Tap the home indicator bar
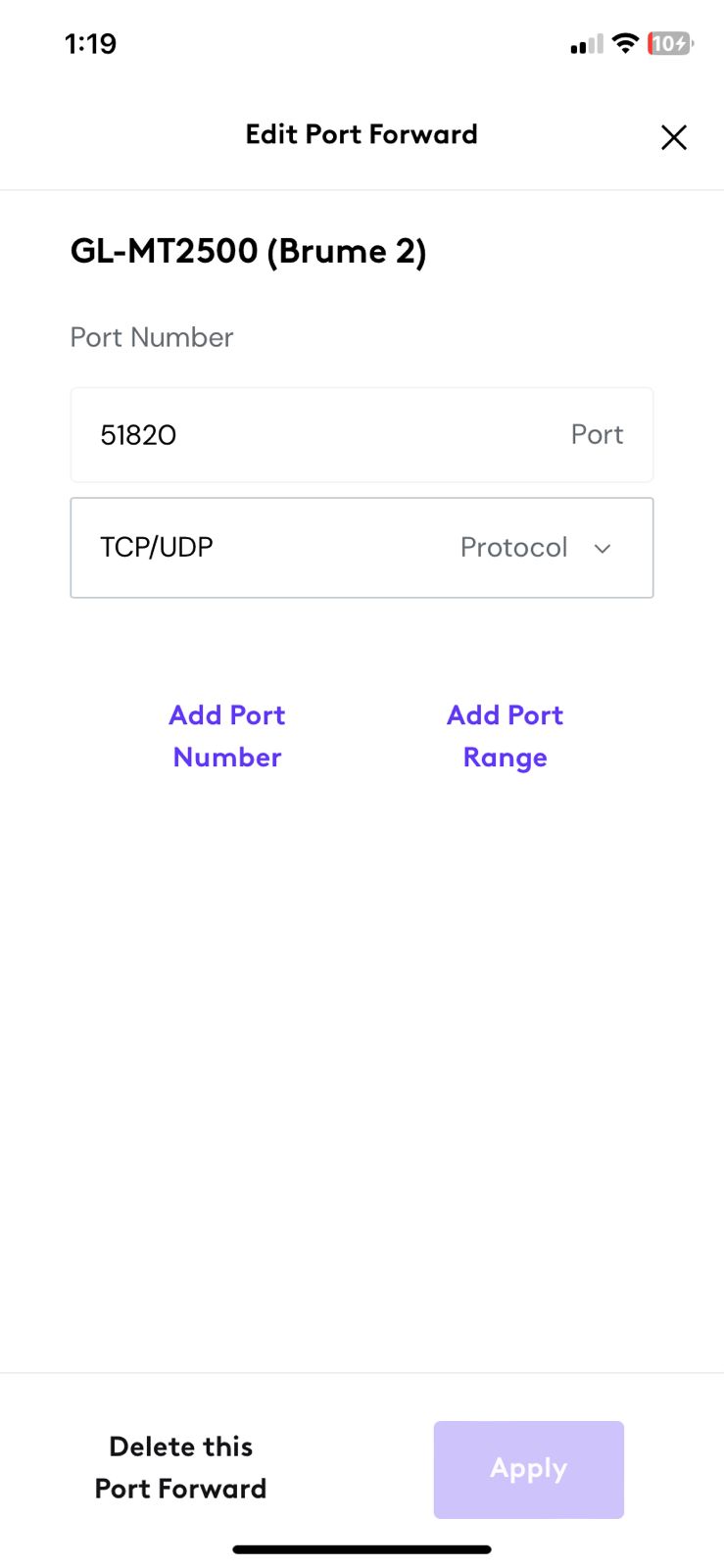This screenshot has width=724, height=1568. (362, 1549)
